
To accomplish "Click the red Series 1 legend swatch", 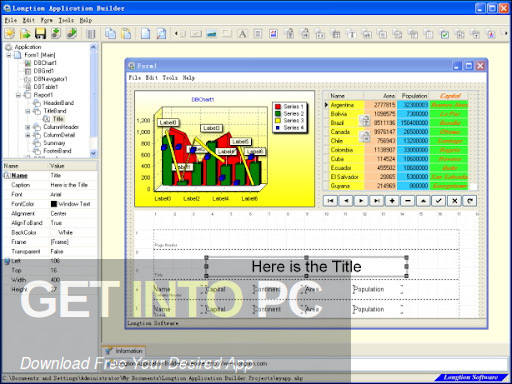I will (278, 107).
